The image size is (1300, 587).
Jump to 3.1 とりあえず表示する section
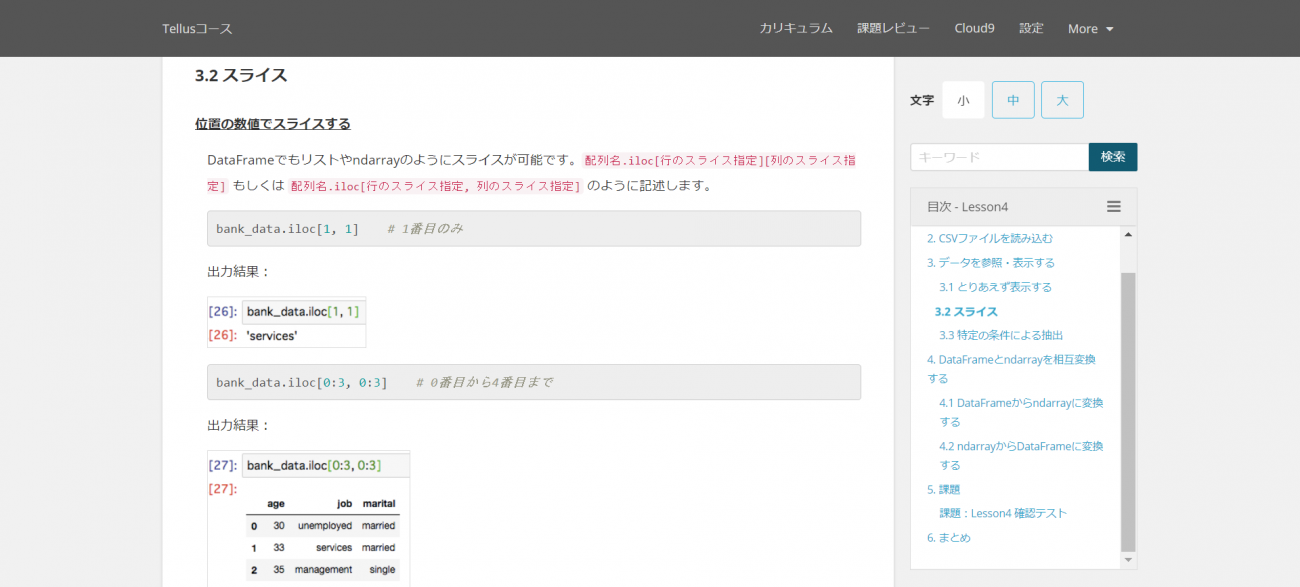(995, 287)
